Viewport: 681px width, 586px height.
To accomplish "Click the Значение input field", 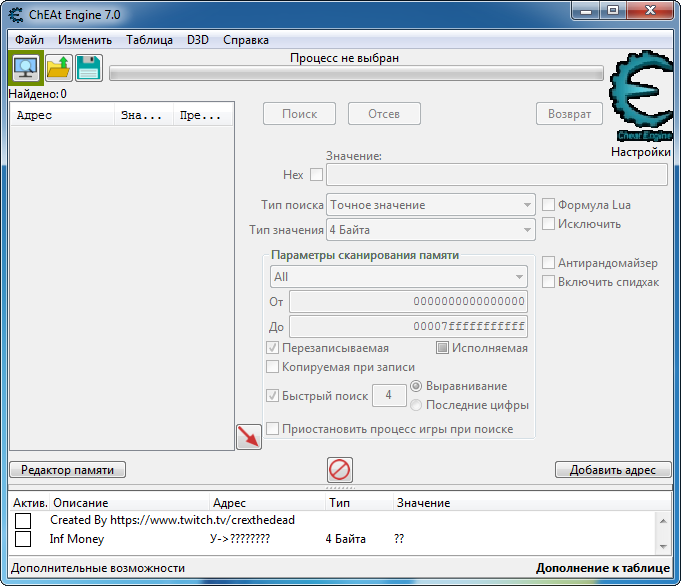I will click(x=496, y=175).
